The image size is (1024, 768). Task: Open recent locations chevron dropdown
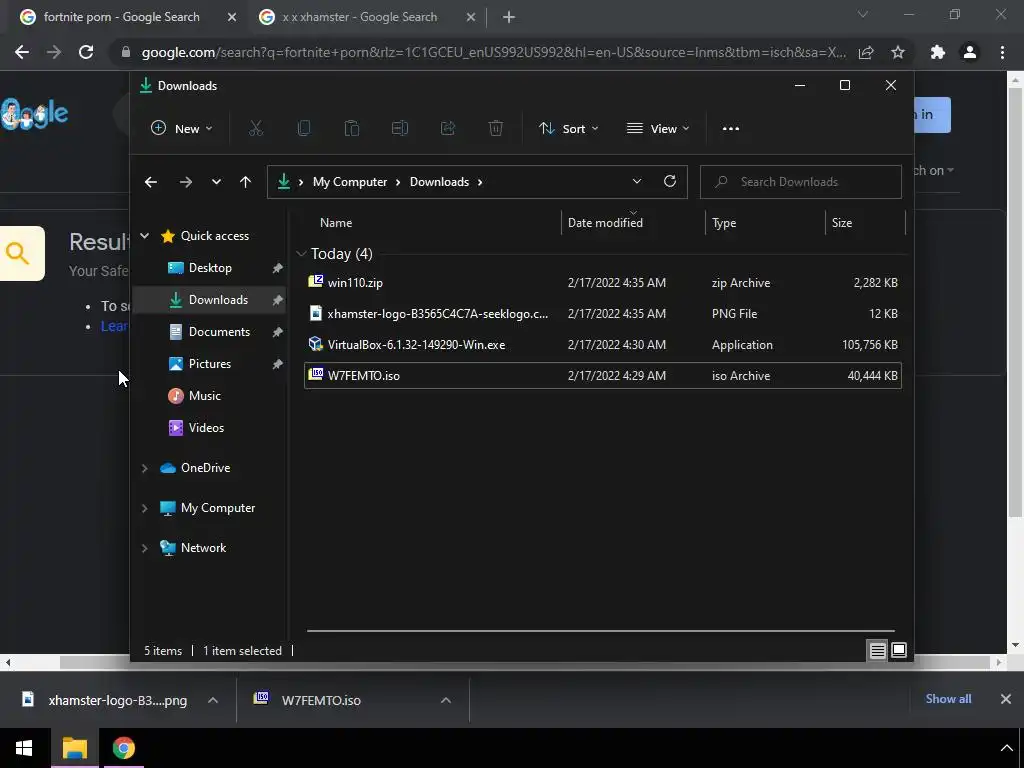(x=216, y=182)
